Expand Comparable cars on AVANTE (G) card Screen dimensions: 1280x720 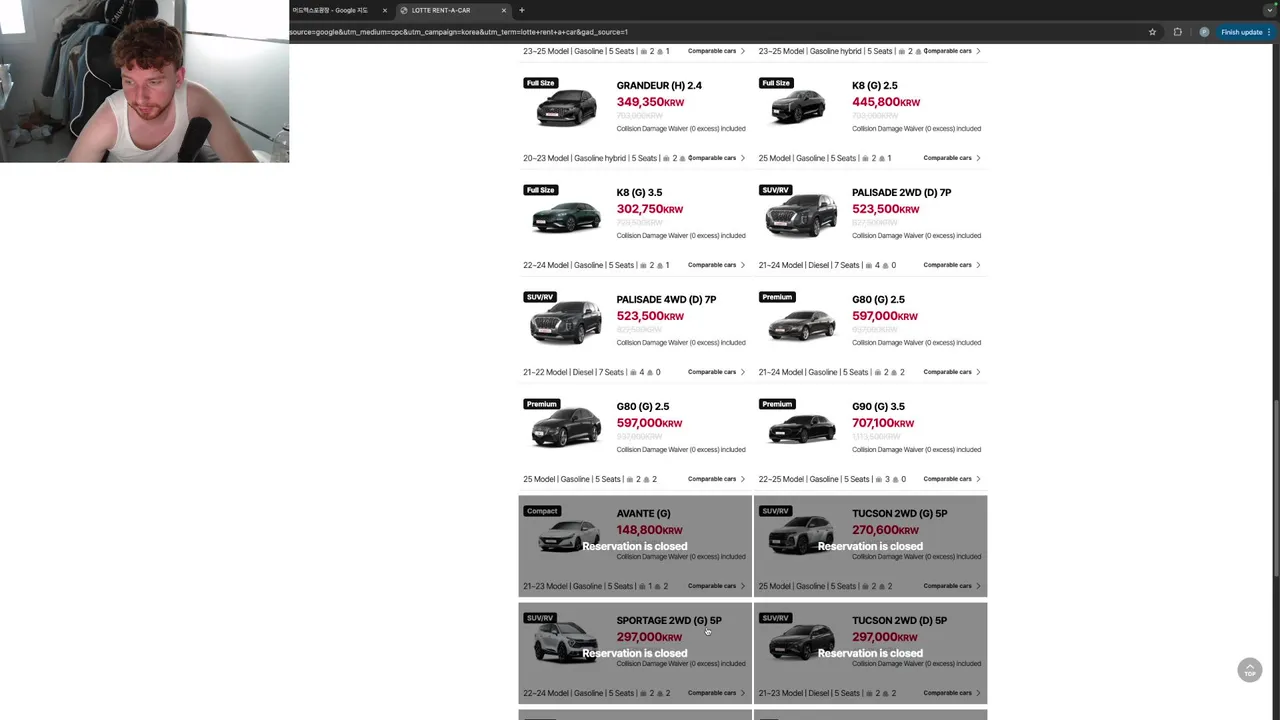point(716,586)
